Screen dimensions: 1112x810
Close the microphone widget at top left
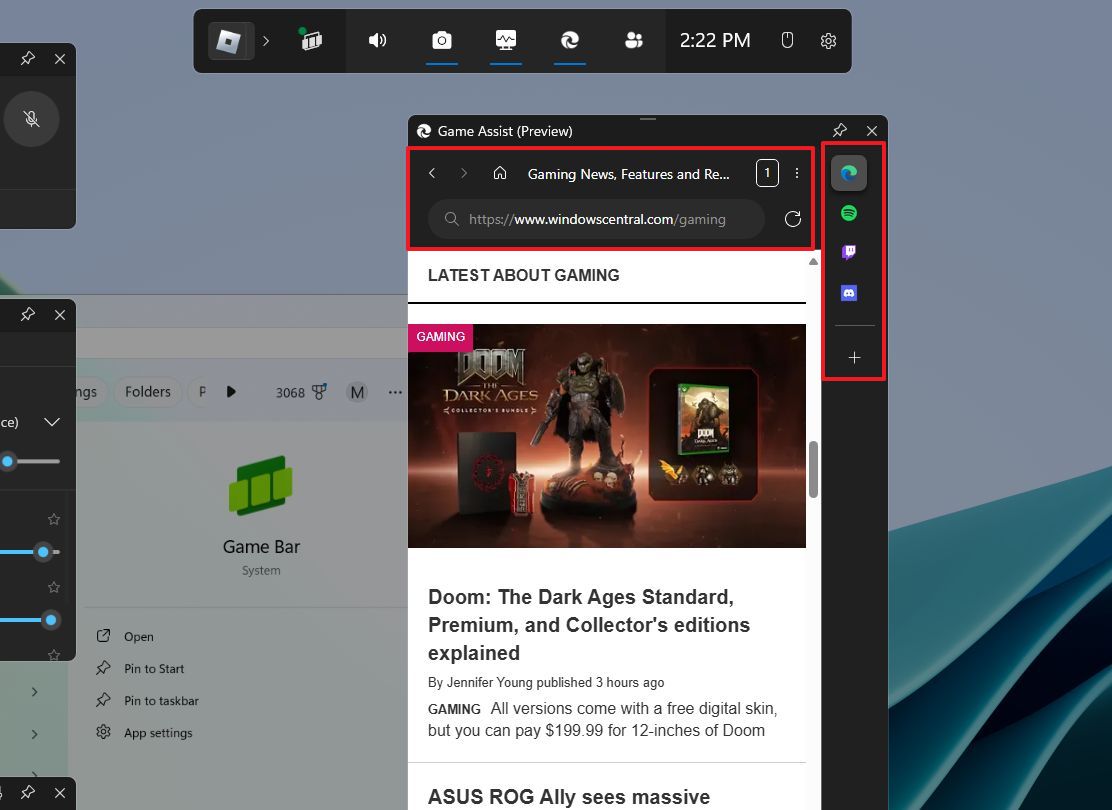[x=60, y=59]
